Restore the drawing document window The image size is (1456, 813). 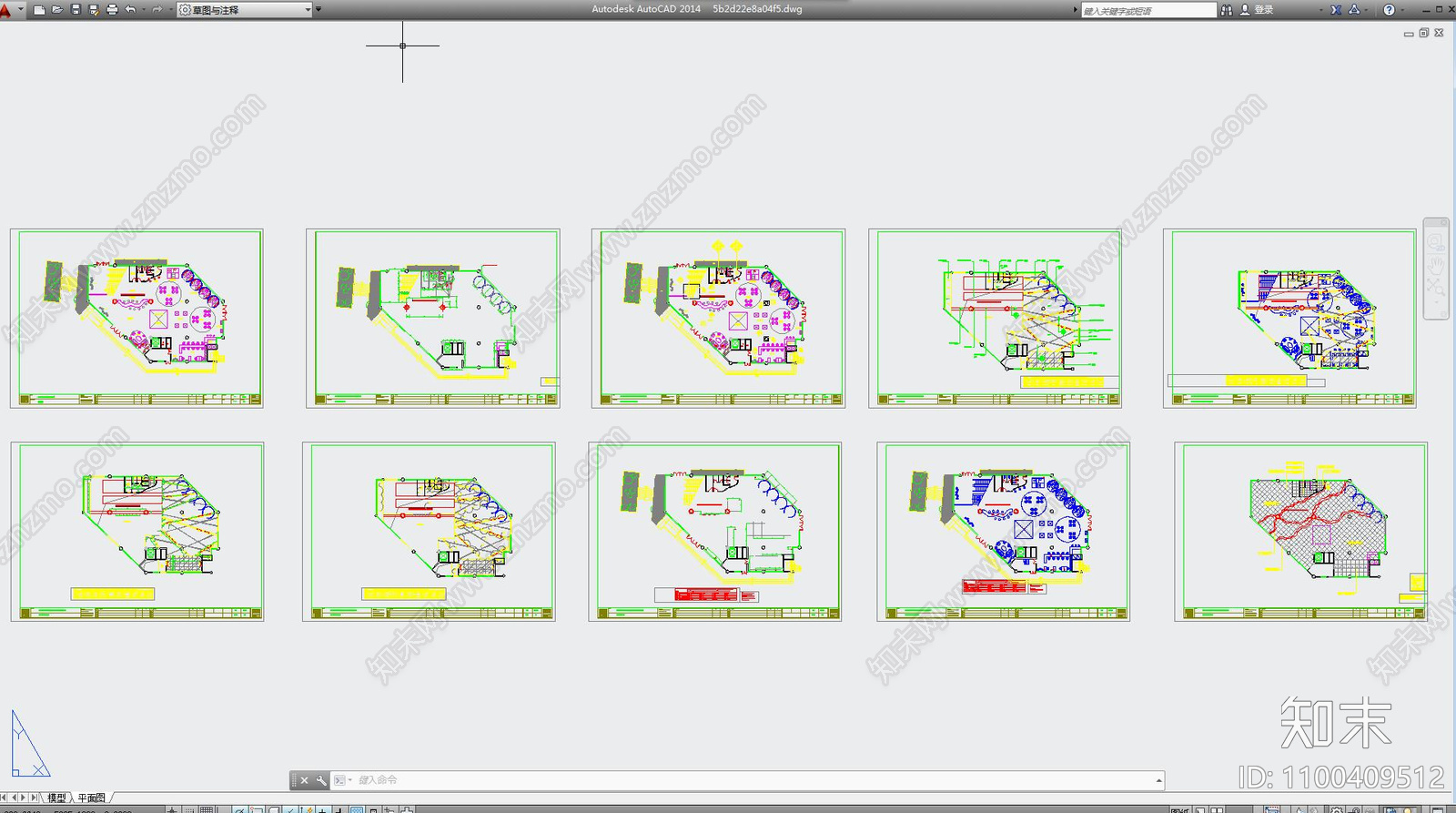[x=1424, y=33]
